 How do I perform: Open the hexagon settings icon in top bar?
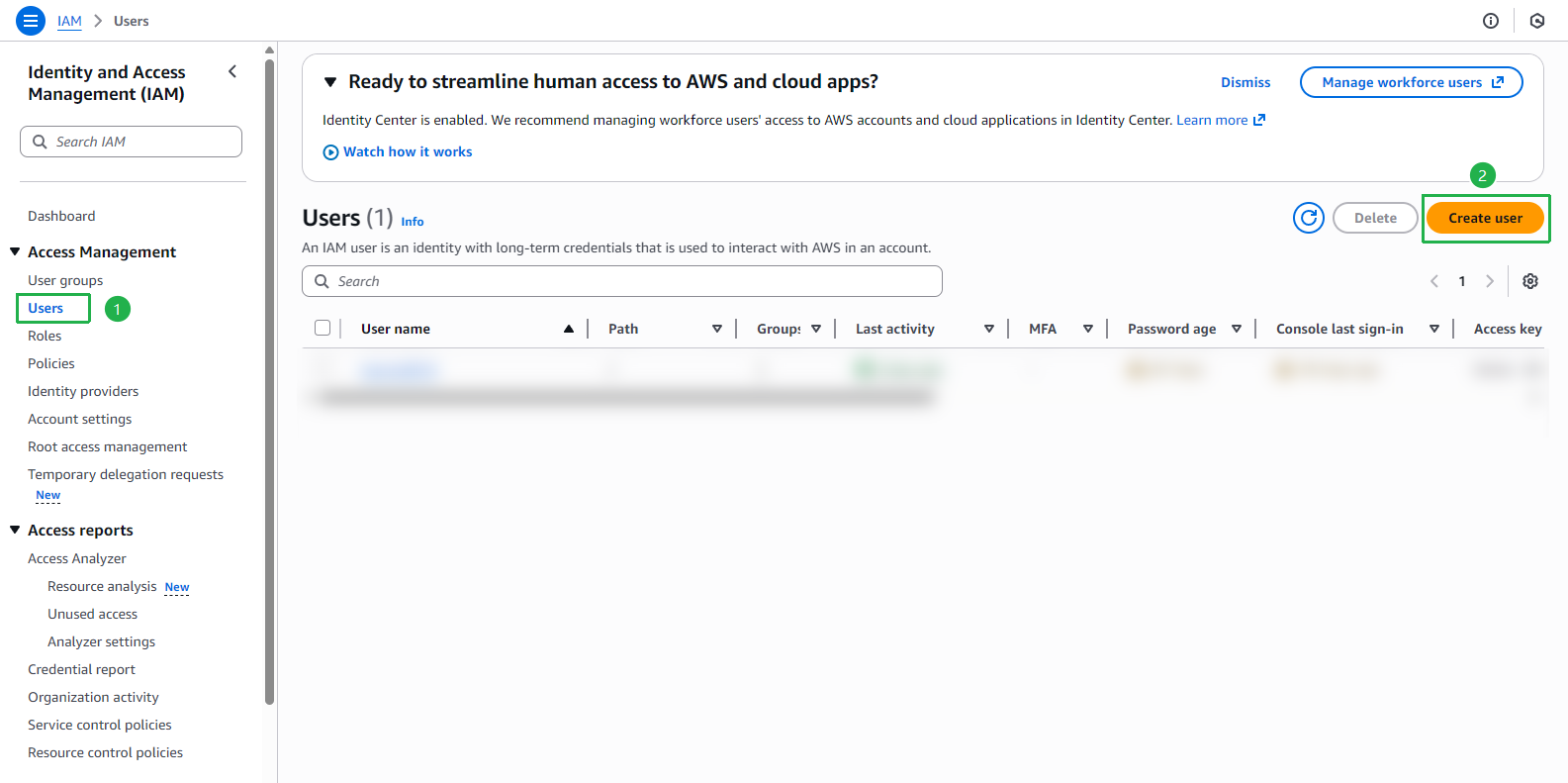point(1537,21)
